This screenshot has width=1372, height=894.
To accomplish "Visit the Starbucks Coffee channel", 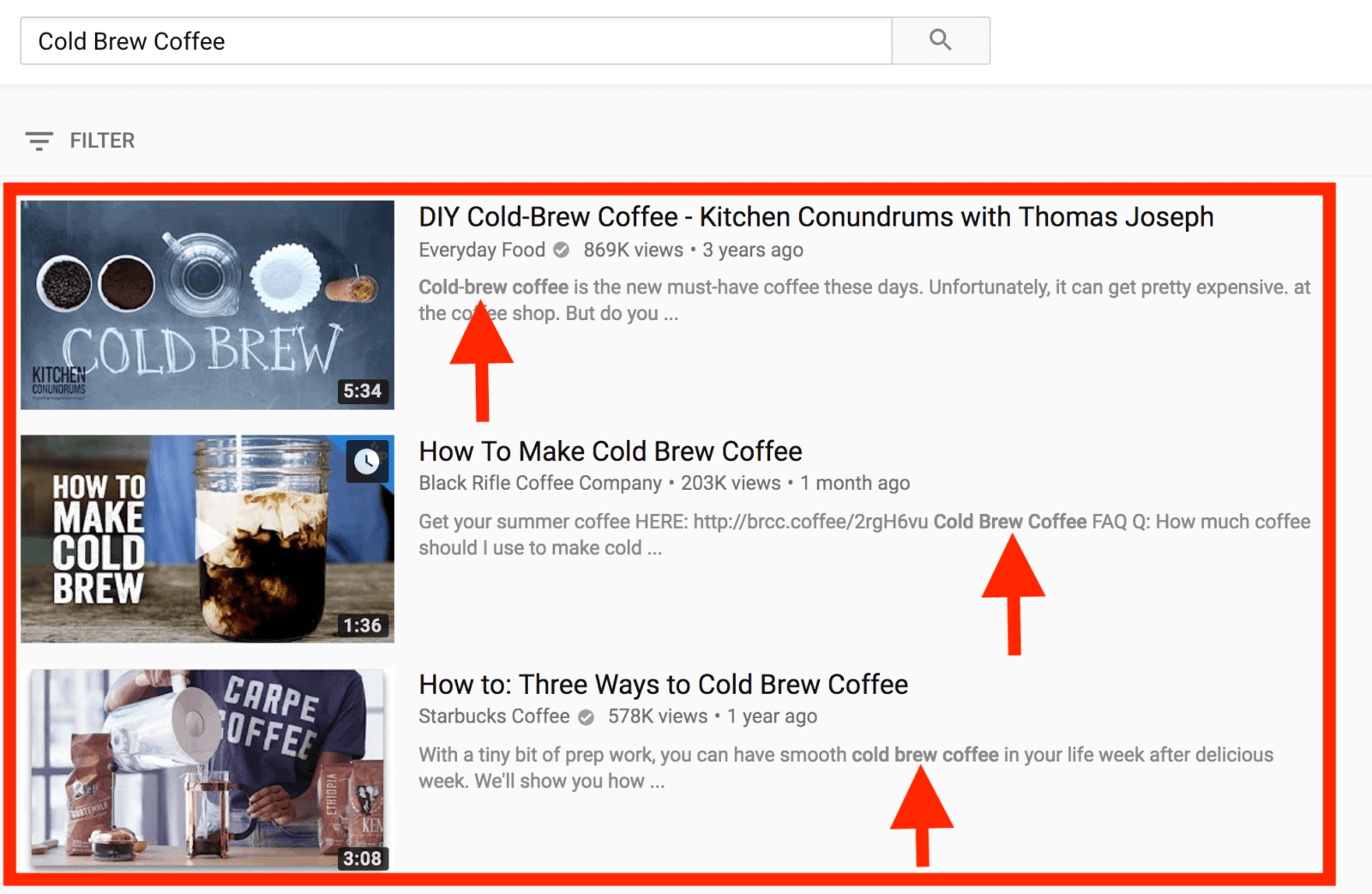I will [494, 716].
